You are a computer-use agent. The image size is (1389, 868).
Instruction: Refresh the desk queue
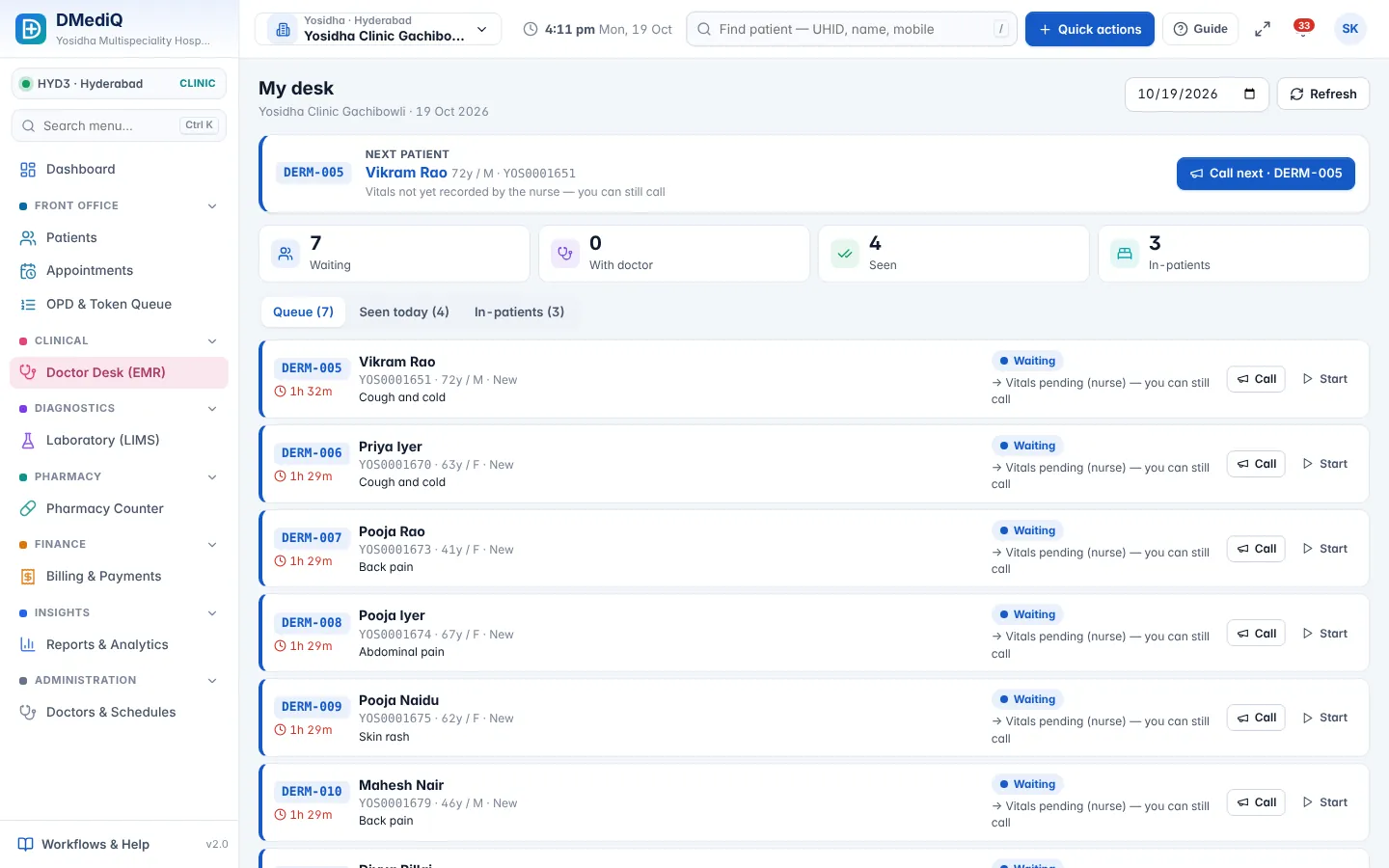pyautogui.click(x=1323, y=94)
